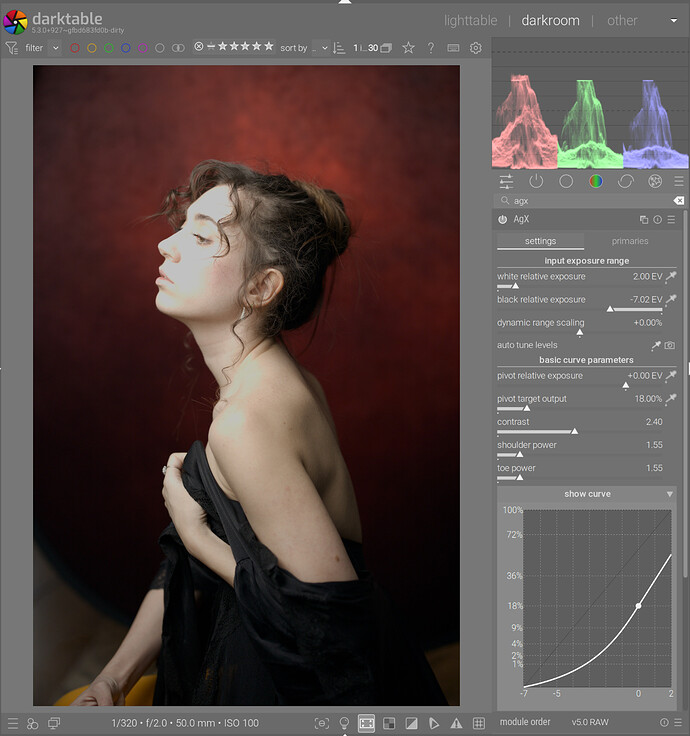This screenshot has height=736, width=690.
Task: Pick white relative exposure with eyedropper
Action: coord(672,277)
